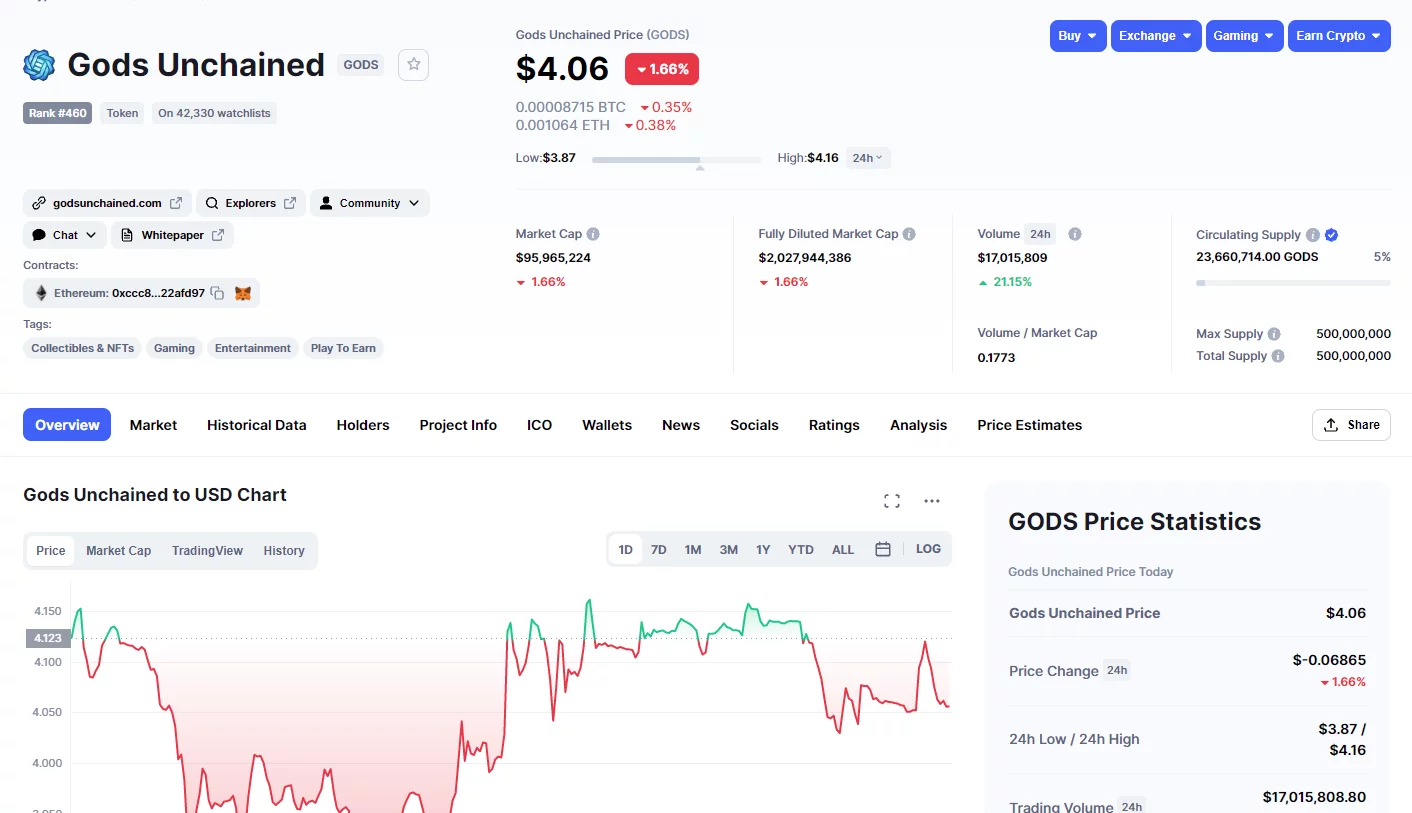
Task: Click the On 42,330 watchlists label
Action: tap(214, 113)
